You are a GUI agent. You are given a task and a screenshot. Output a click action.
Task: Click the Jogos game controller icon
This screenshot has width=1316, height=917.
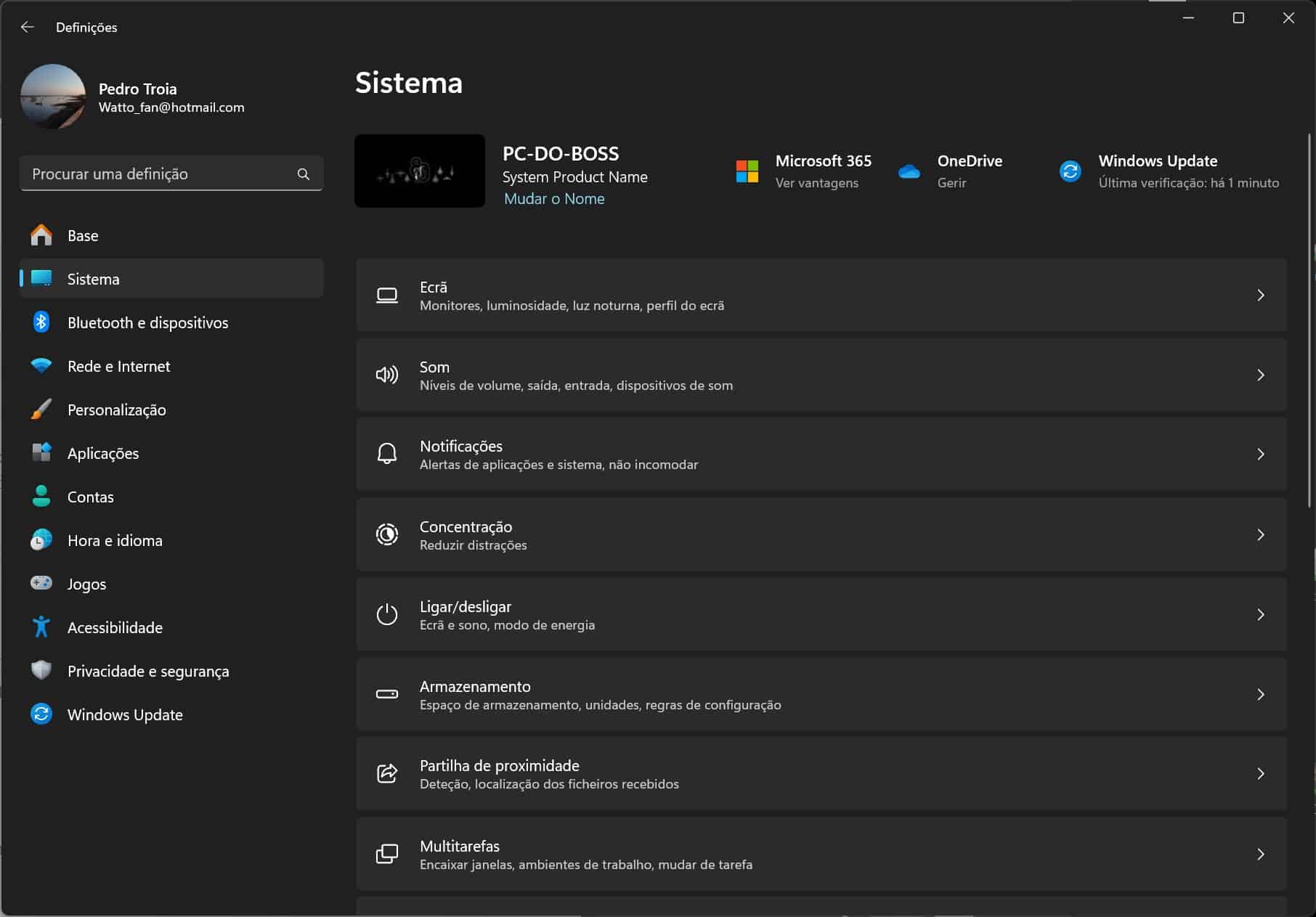[41, 583]
